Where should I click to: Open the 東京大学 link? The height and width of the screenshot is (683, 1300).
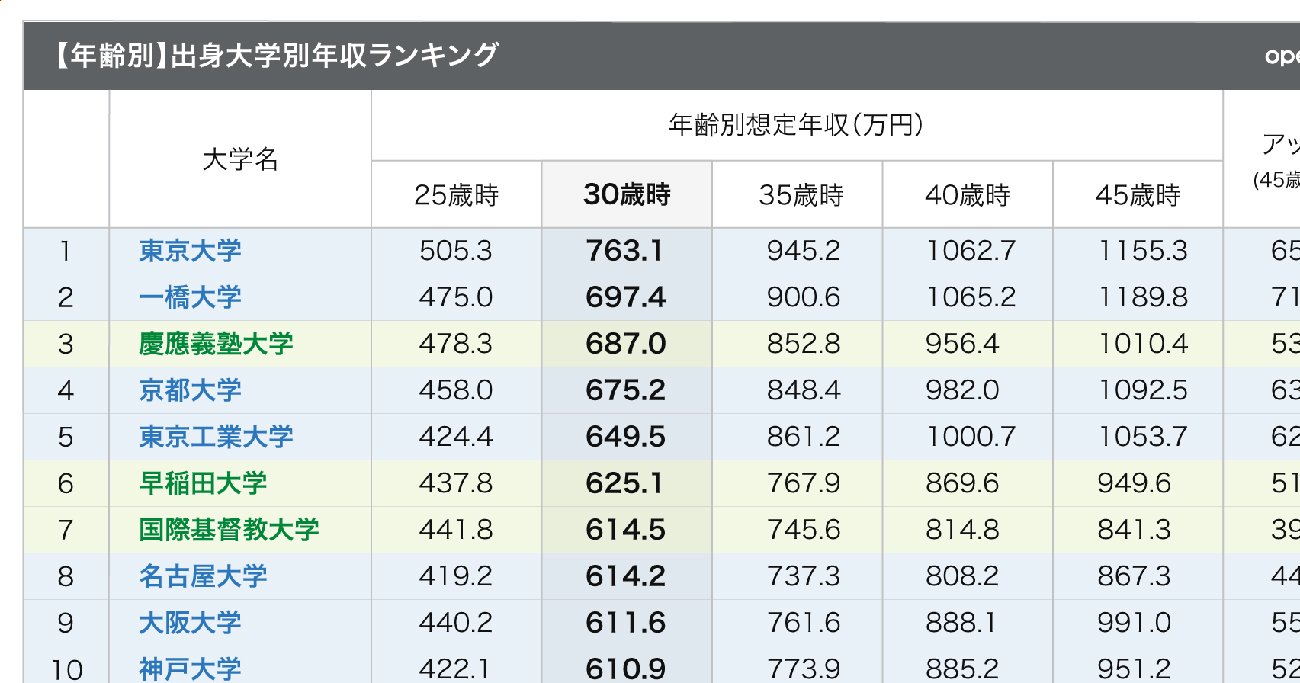point(190,250)
